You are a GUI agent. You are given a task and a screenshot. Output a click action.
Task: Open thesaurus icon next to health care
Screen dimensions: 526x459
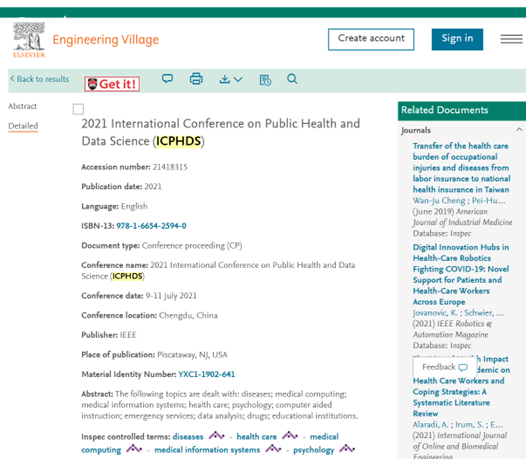(290, 436)
